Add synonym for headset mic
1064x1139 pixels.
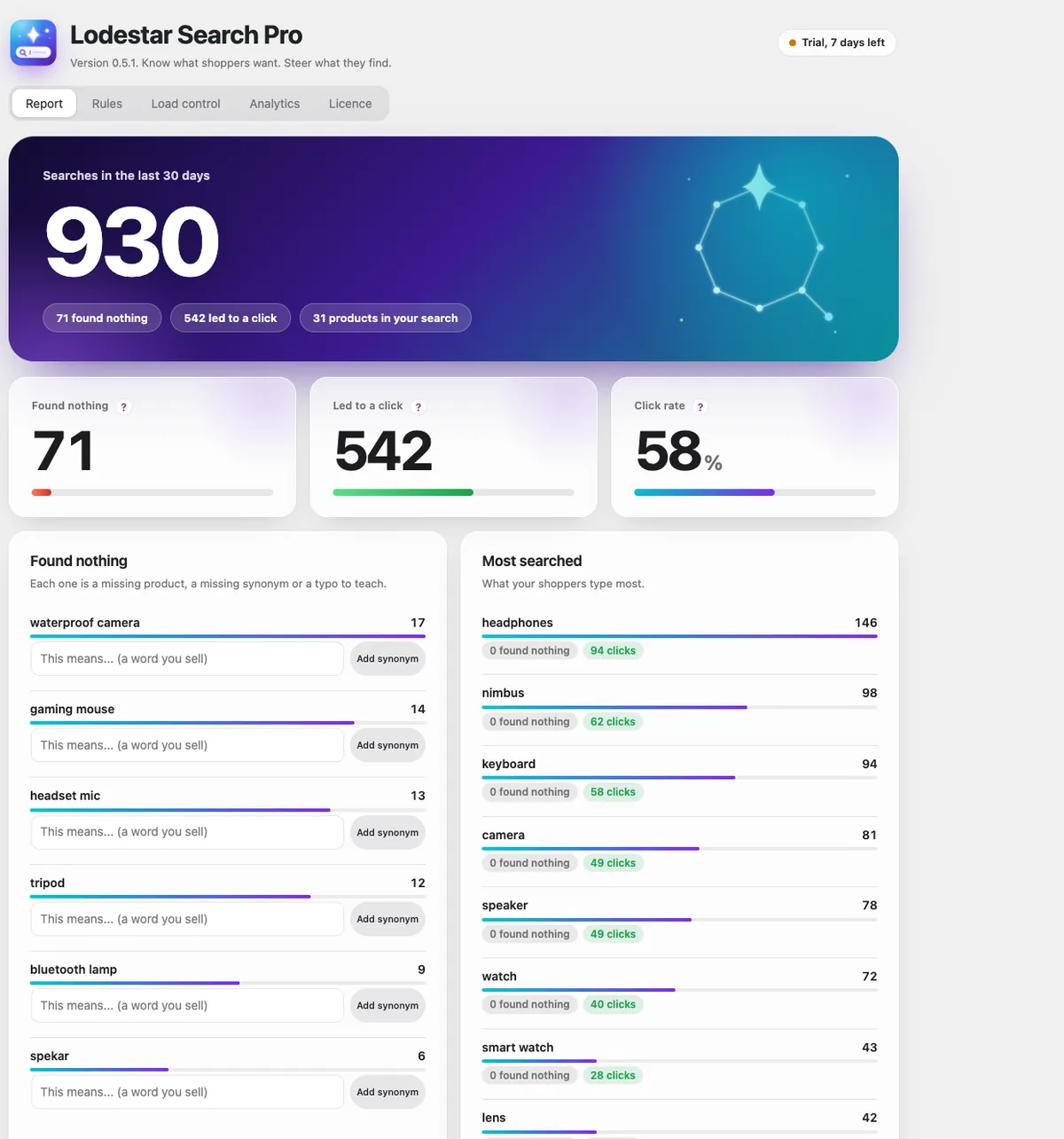[x=387, y=832]
